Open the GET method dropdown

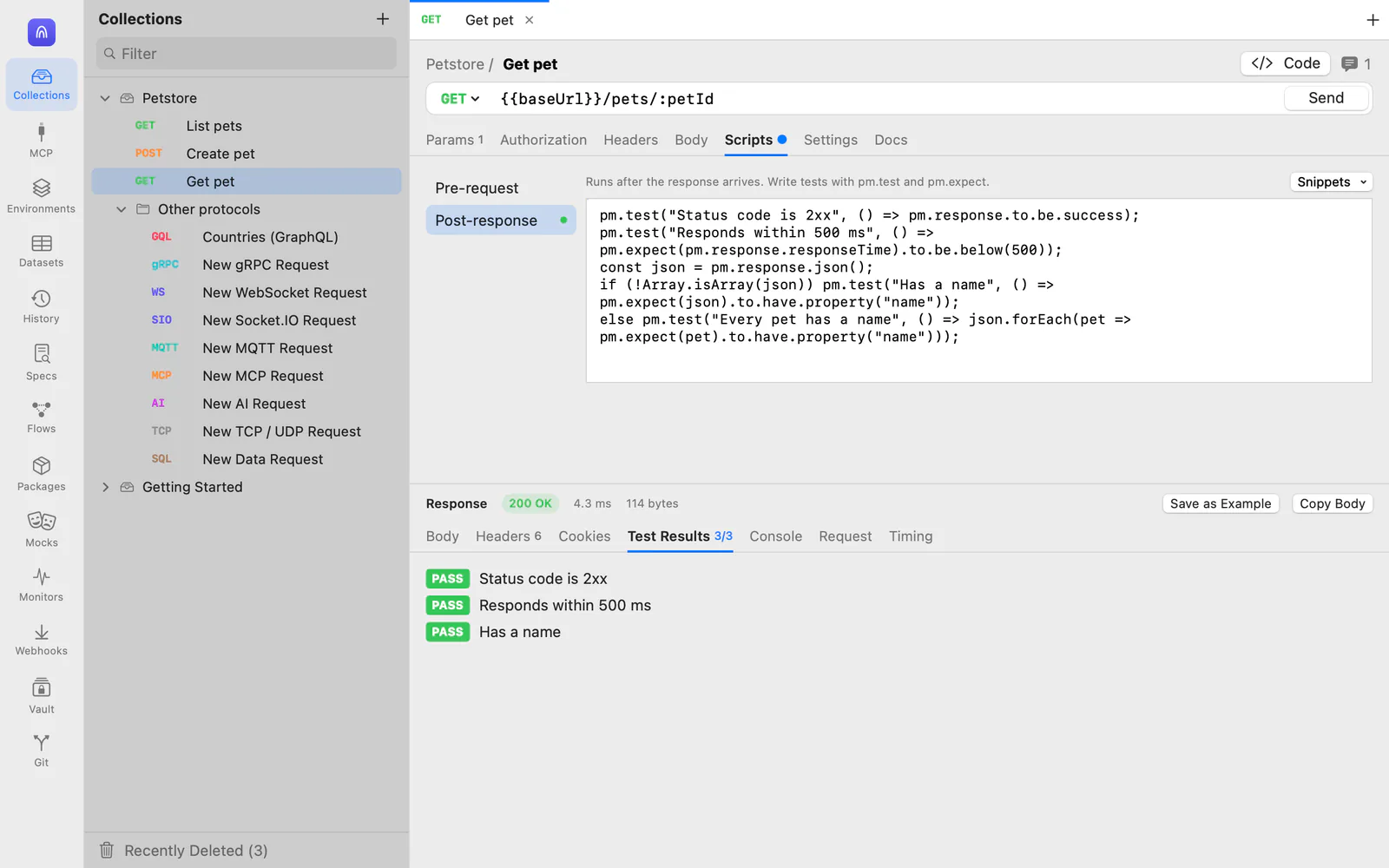(459, 99)
